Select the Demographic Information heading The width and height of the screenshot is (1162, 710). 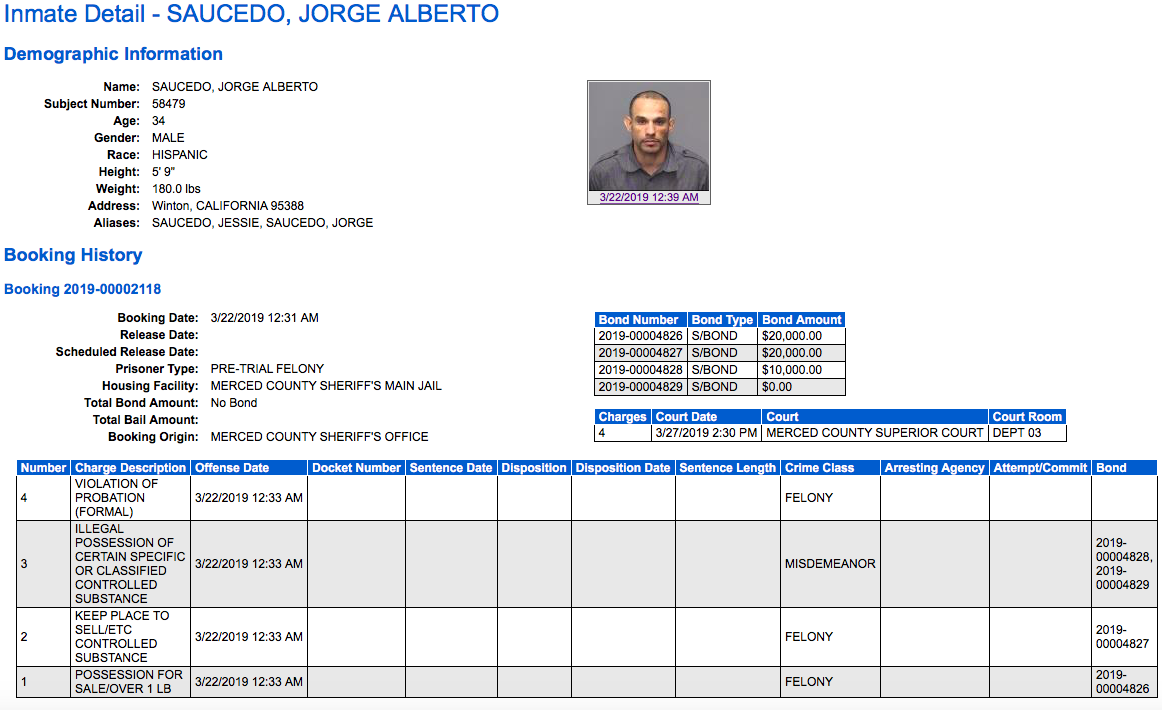coord(113,54)
